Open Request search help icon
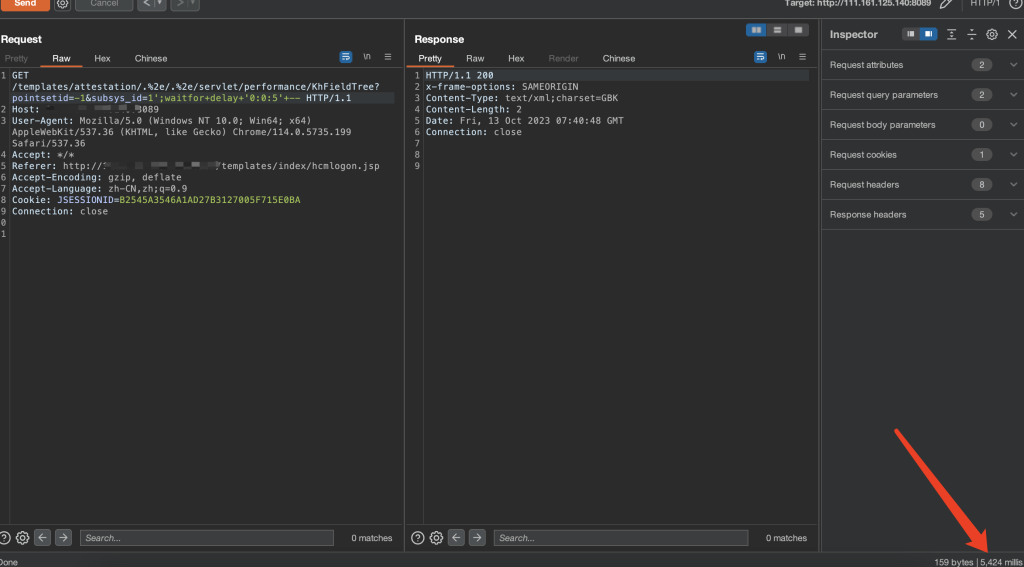 pyautogui.click(x=5, y=538)
